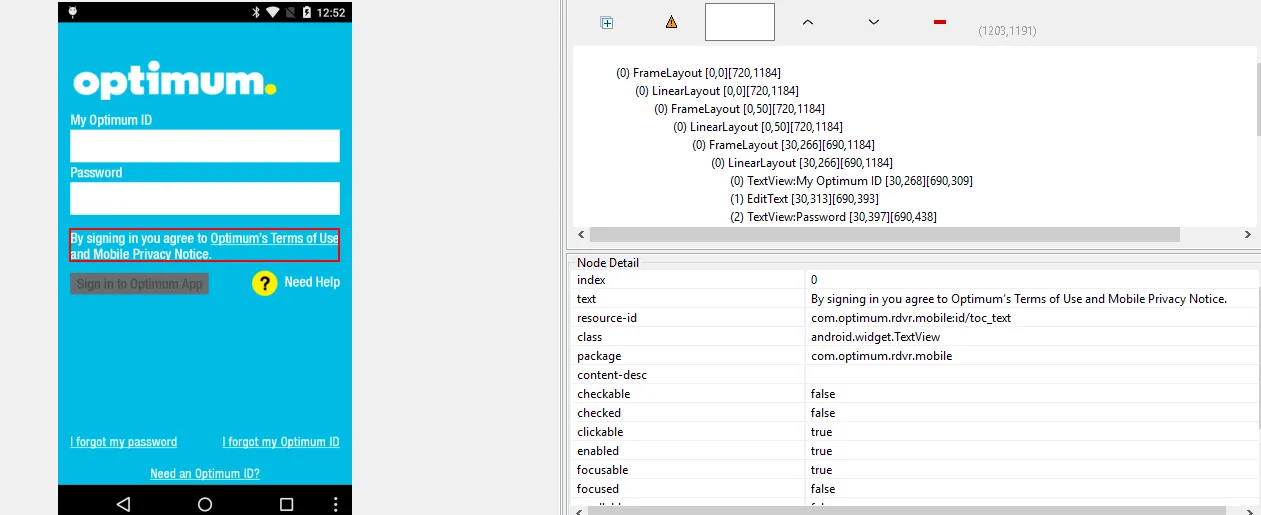Click the focusable property label

click(x=602, y=470)
